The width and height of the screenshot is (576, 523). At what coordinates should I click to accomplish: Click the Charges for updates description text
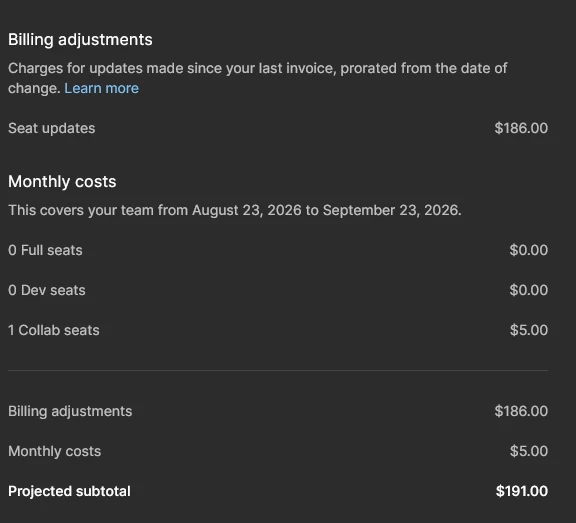click(x=258, y=78)
